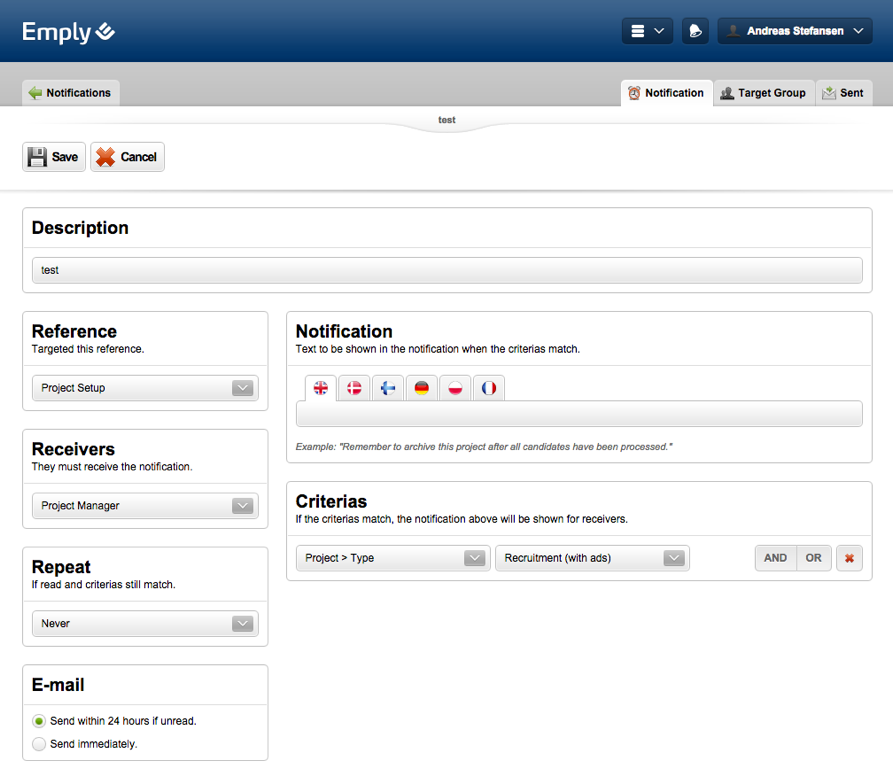Cancel editing the notification
The image size is (893, 769).
point(128,157)
